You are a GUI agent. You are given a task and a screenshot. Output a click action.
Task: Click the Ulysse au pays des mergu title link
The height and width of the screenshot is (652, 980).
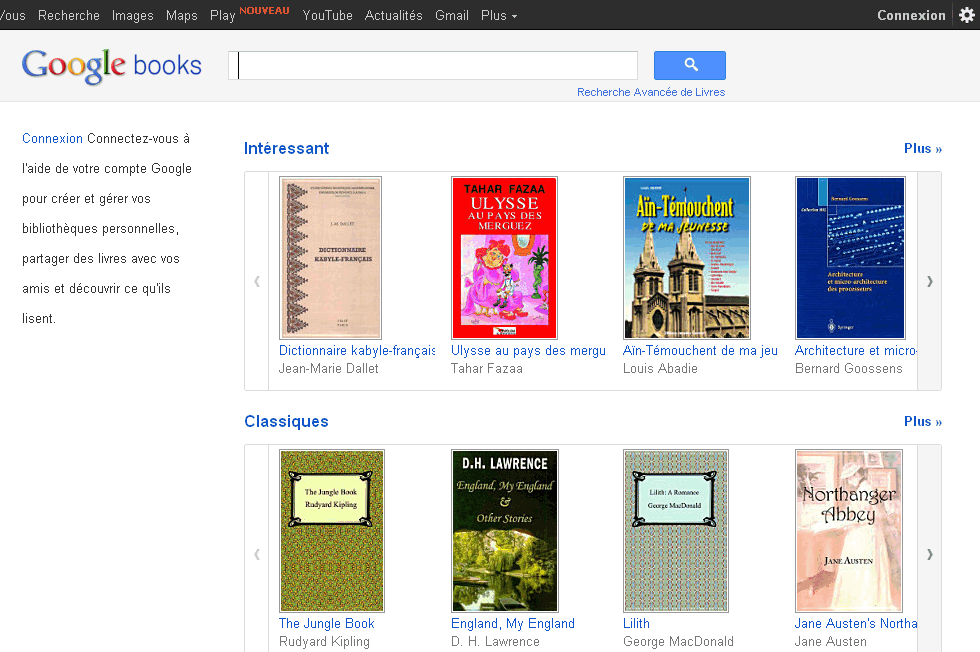(x=528, y=351)
